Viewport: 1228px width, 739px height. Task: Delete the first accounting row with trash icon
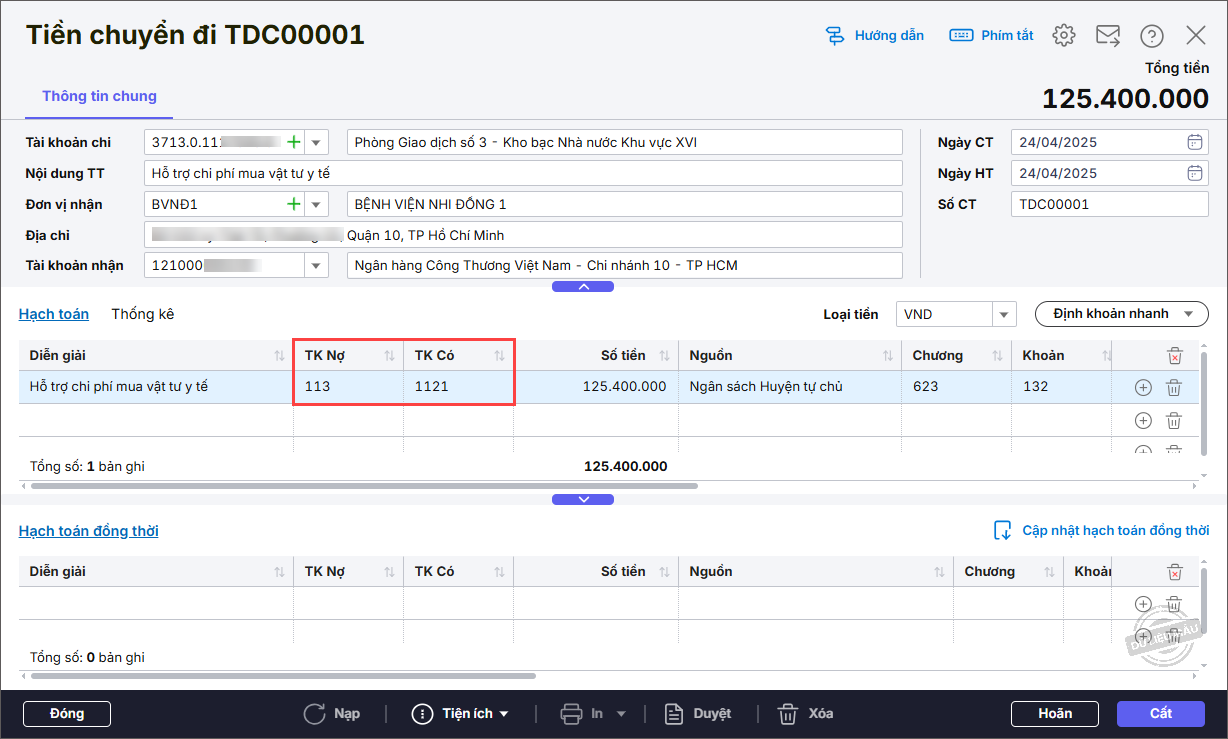pos(1174,388)
